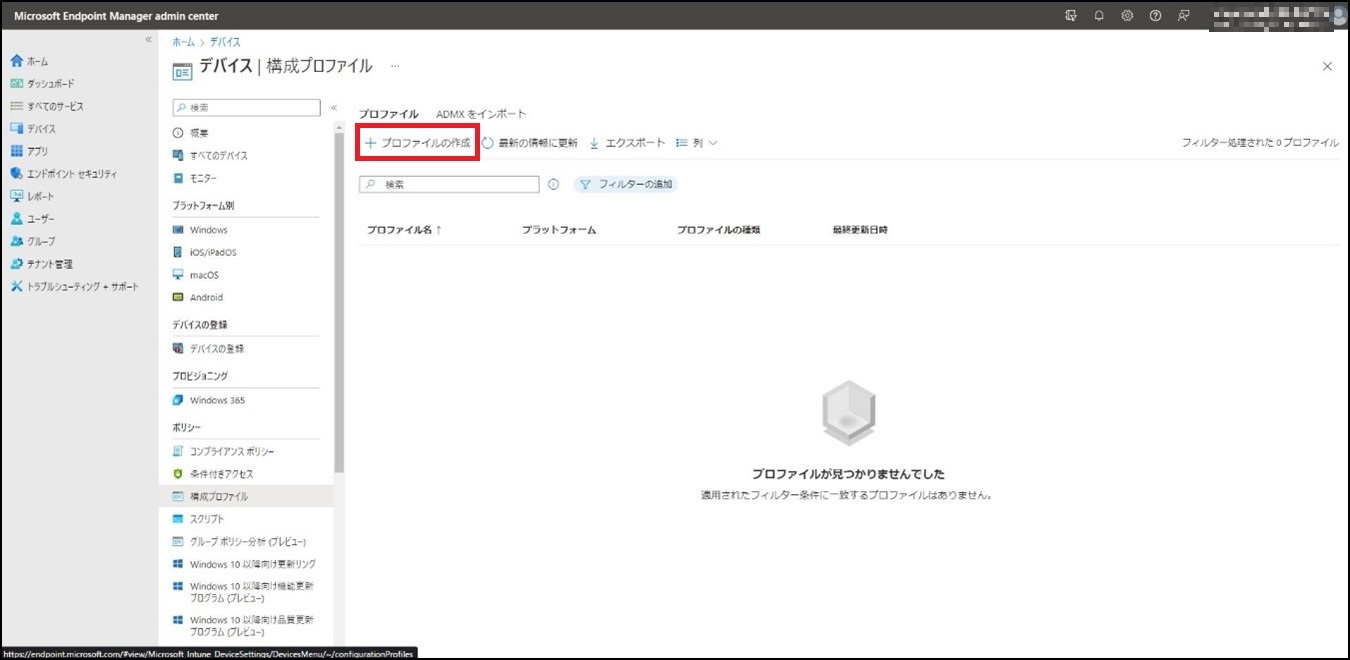
Task: Click プロファイルの作成 button
Action: point(417,143)
